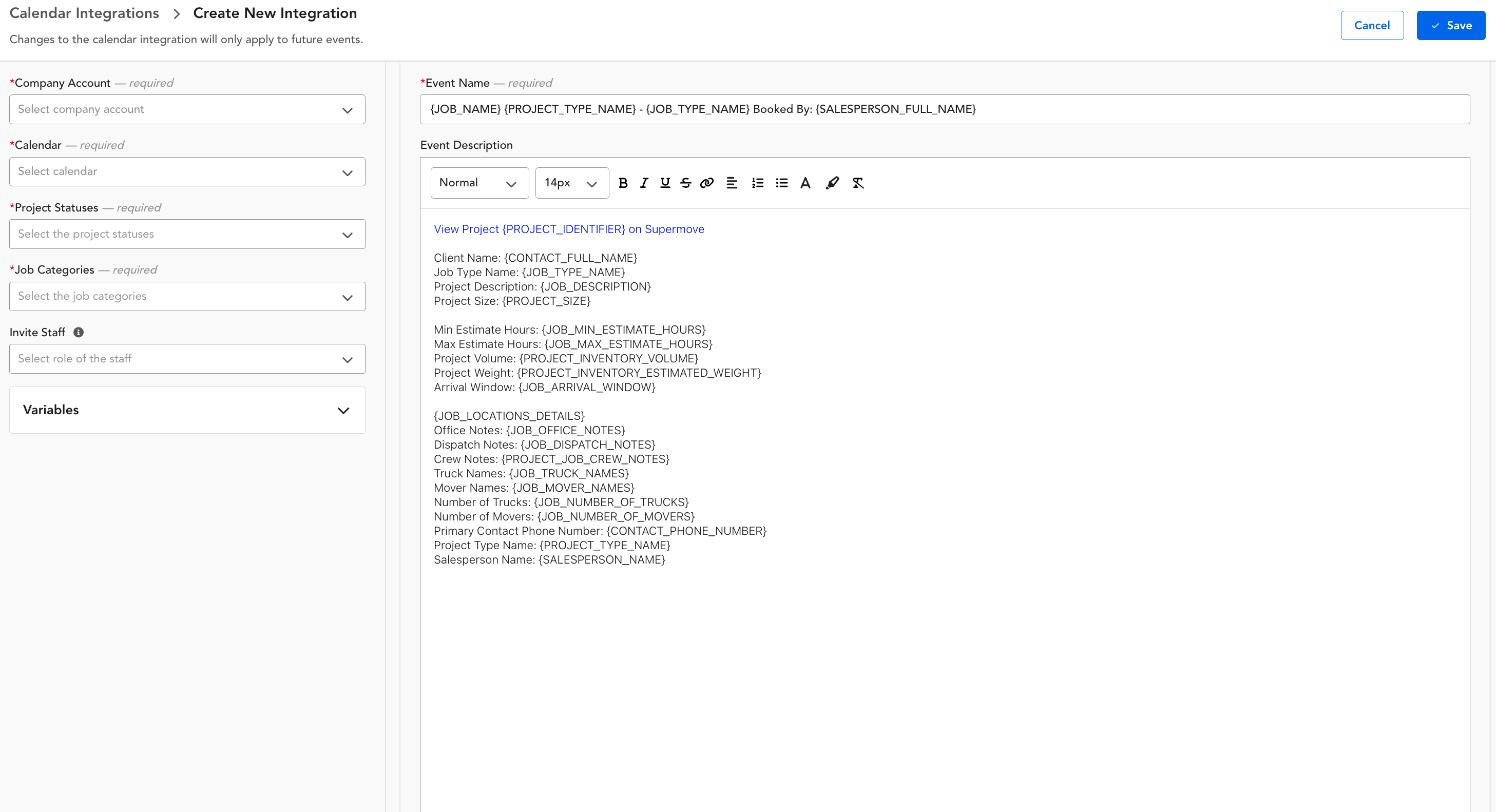This screenshot has width=1496, height=812.
Task: Open the text alignment option
Action: [x=732, y=183]
